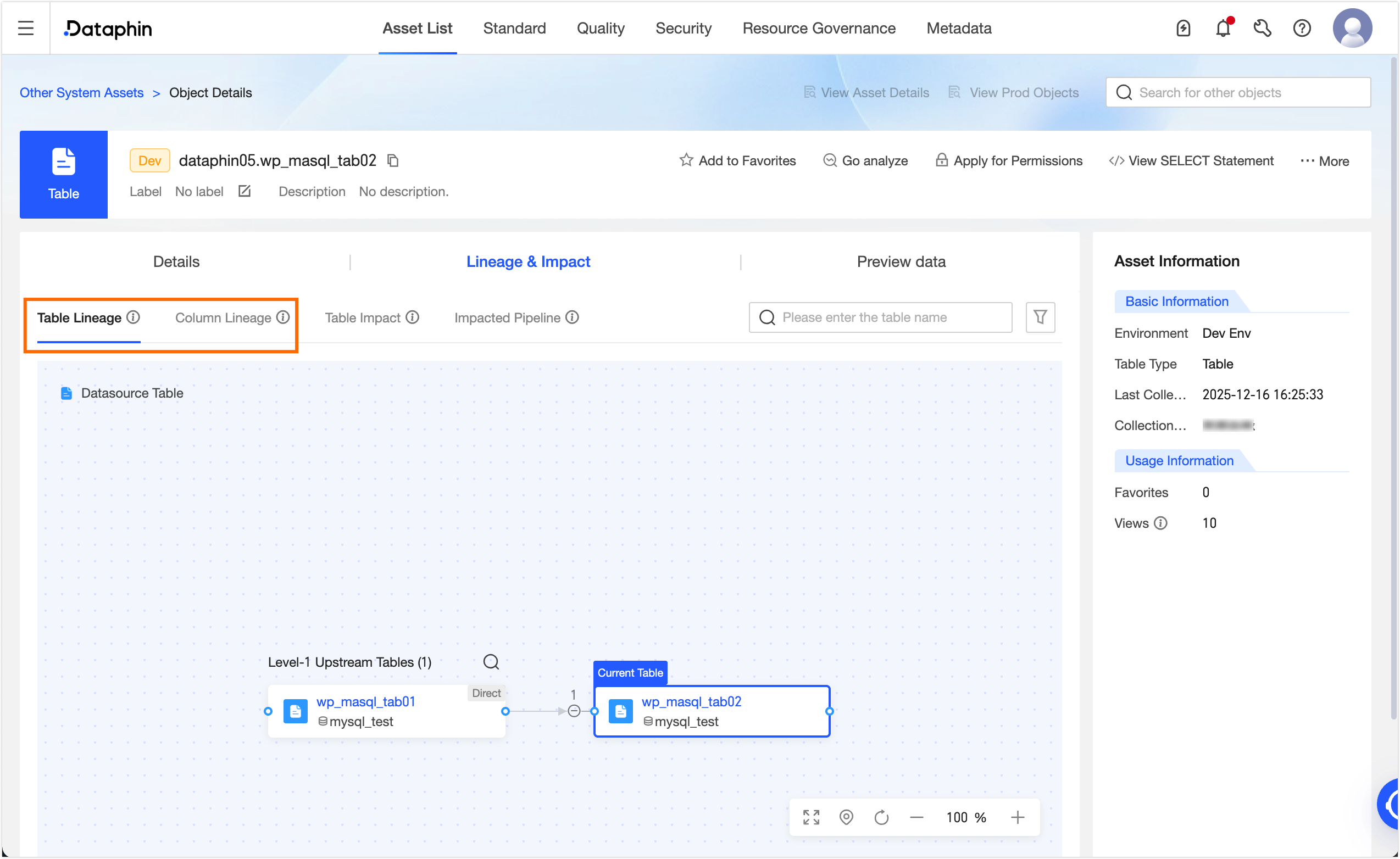Go back to Other System Assets
Image resolution: width=1400 pixels, height=859 pixels.
(81, 93)
